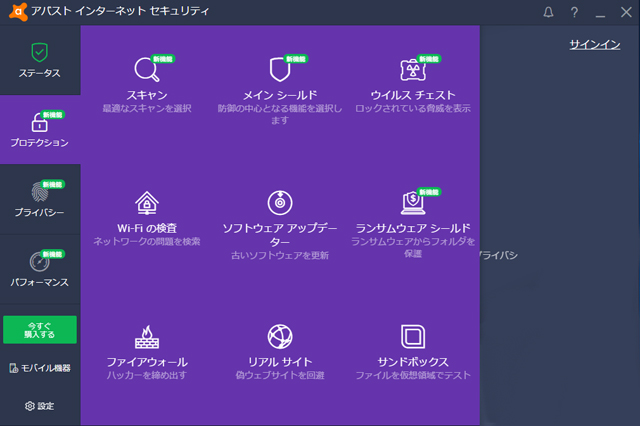The width and height of the screenshot is (640, 426).
Task: Click description 偽ウェブサイトを回避
Action: [280, 375]
